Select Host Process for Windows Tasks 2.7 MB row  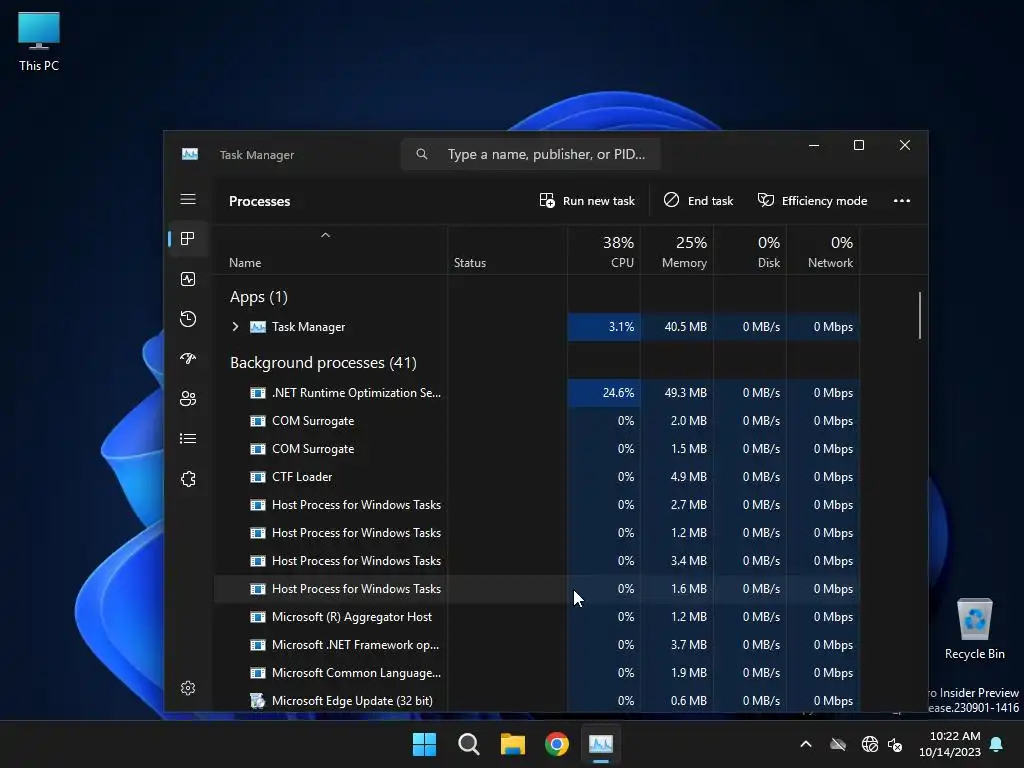(x=536, y=505)
